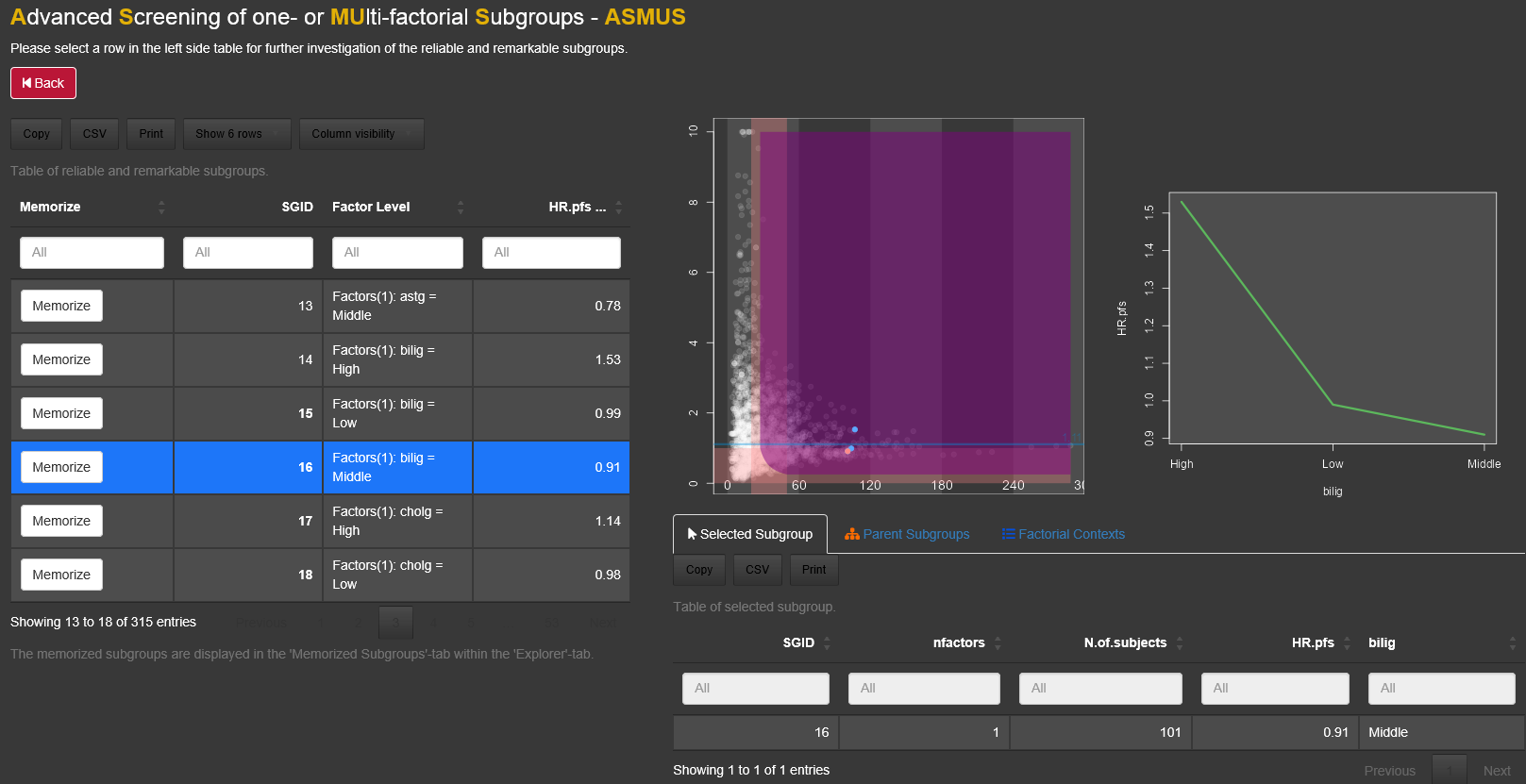Sort by Factor Level column arrows
Screen dimensions: 1526x784
[x=460, y=207]
